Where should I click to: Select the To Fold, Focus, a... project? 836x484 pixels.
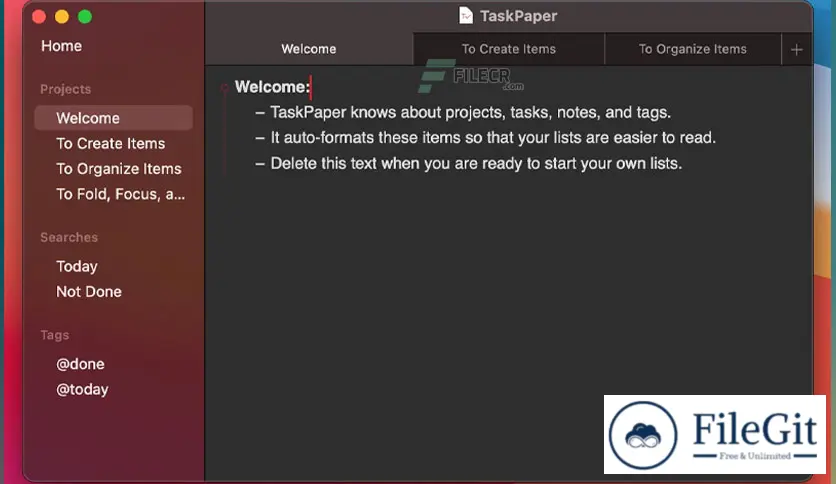point(121,194)
